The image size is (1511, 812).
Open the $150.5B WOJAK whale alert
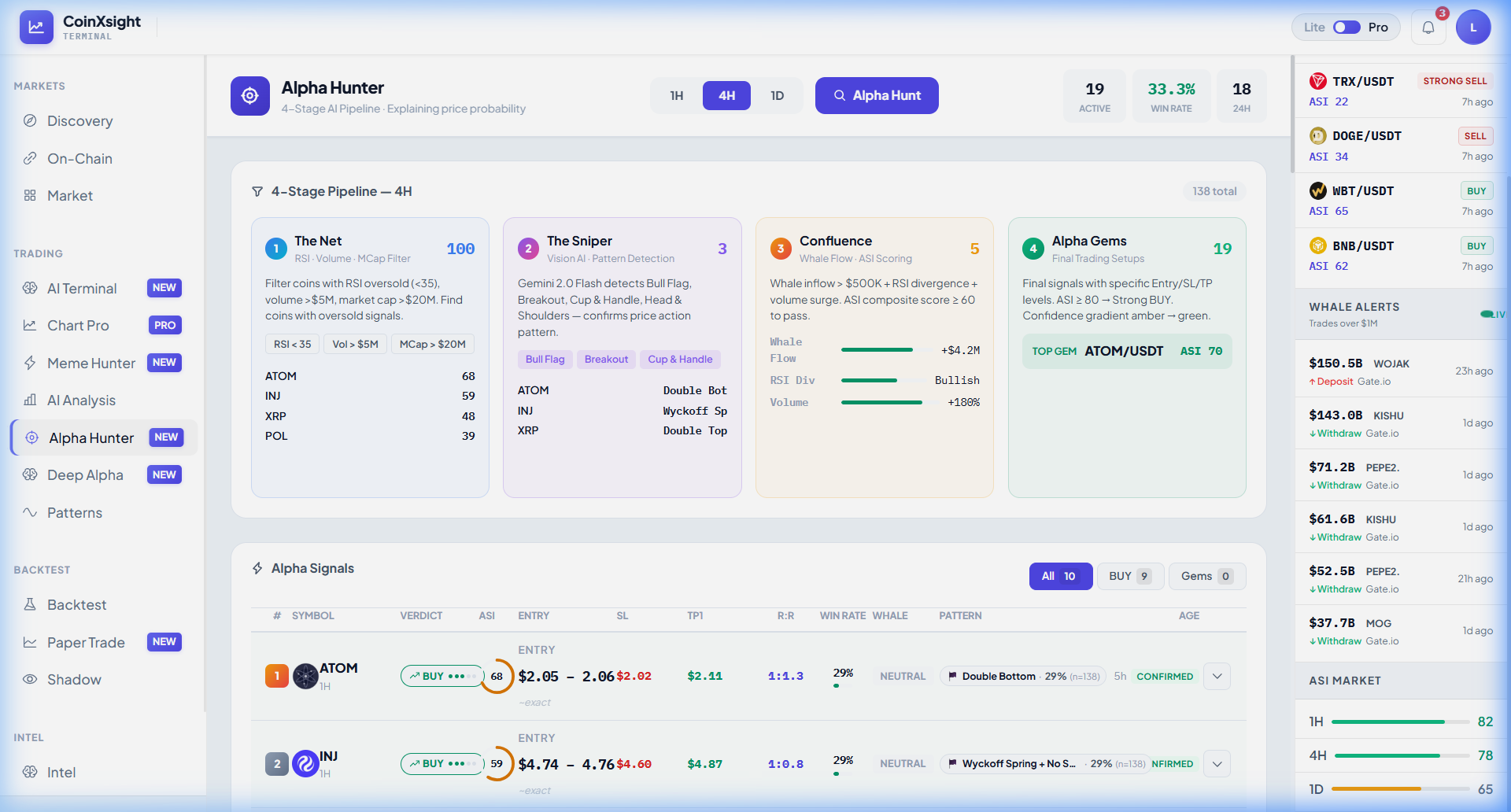1401,371
